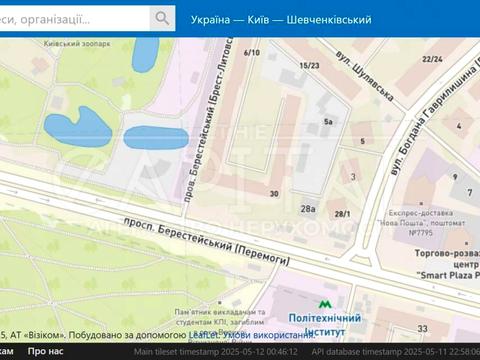Open the Про нас footer link
The image size is (480, 360).
[x=45, y=351]
